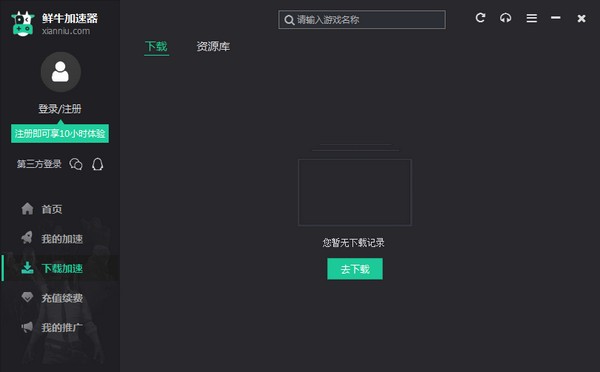The image size is (600, 372).
Task: Click the Xianniu cow logo icon
Action: tap(23, 24)
